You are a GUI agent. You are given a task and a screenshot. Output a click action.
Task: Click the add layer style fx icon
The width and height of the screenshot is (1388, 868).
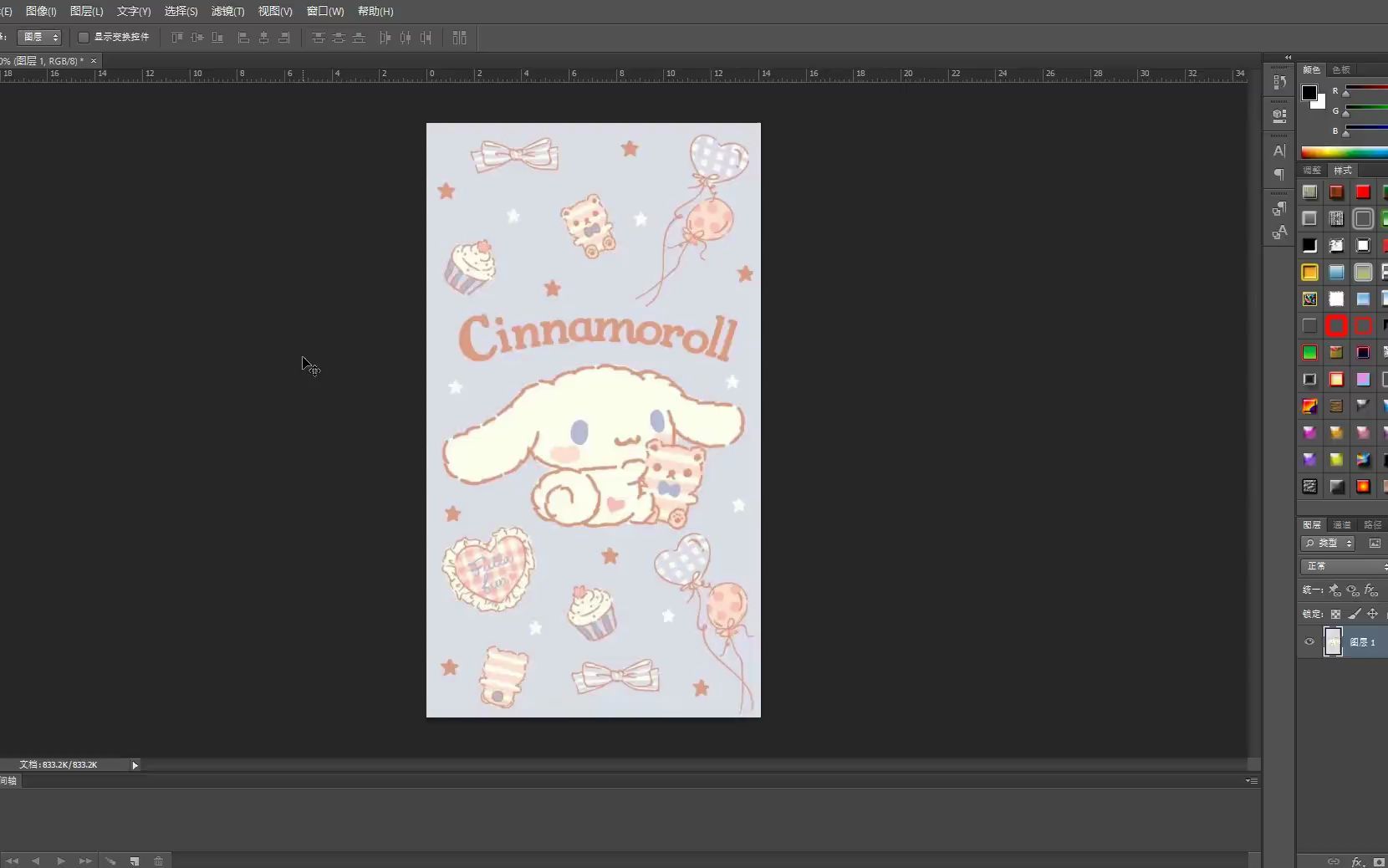coord(1358,861)
